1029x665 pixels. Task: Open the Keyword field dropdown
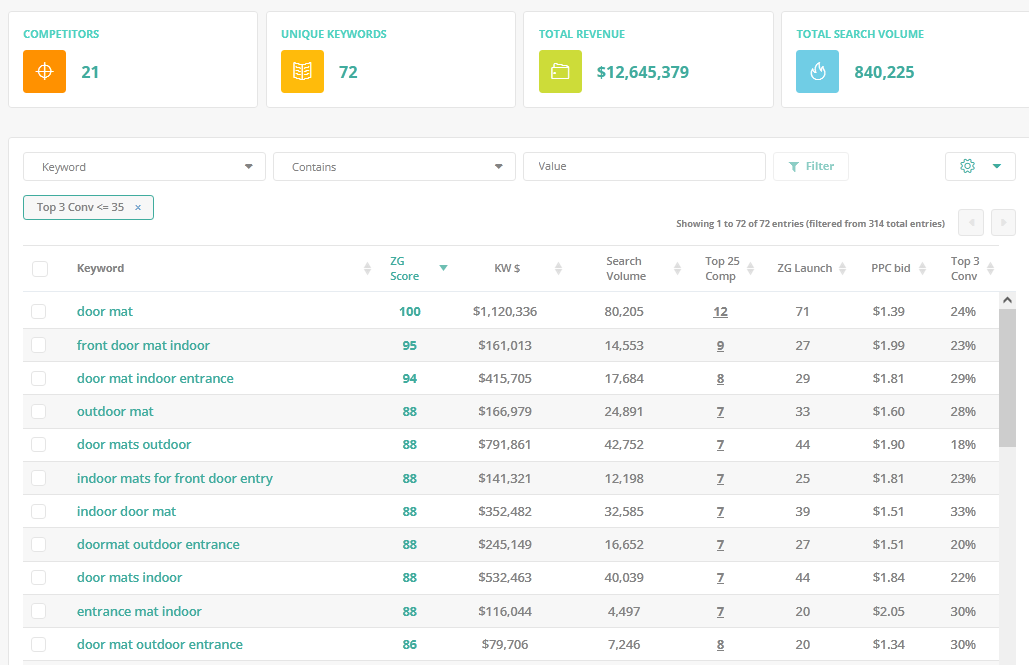tap(144, 167)
